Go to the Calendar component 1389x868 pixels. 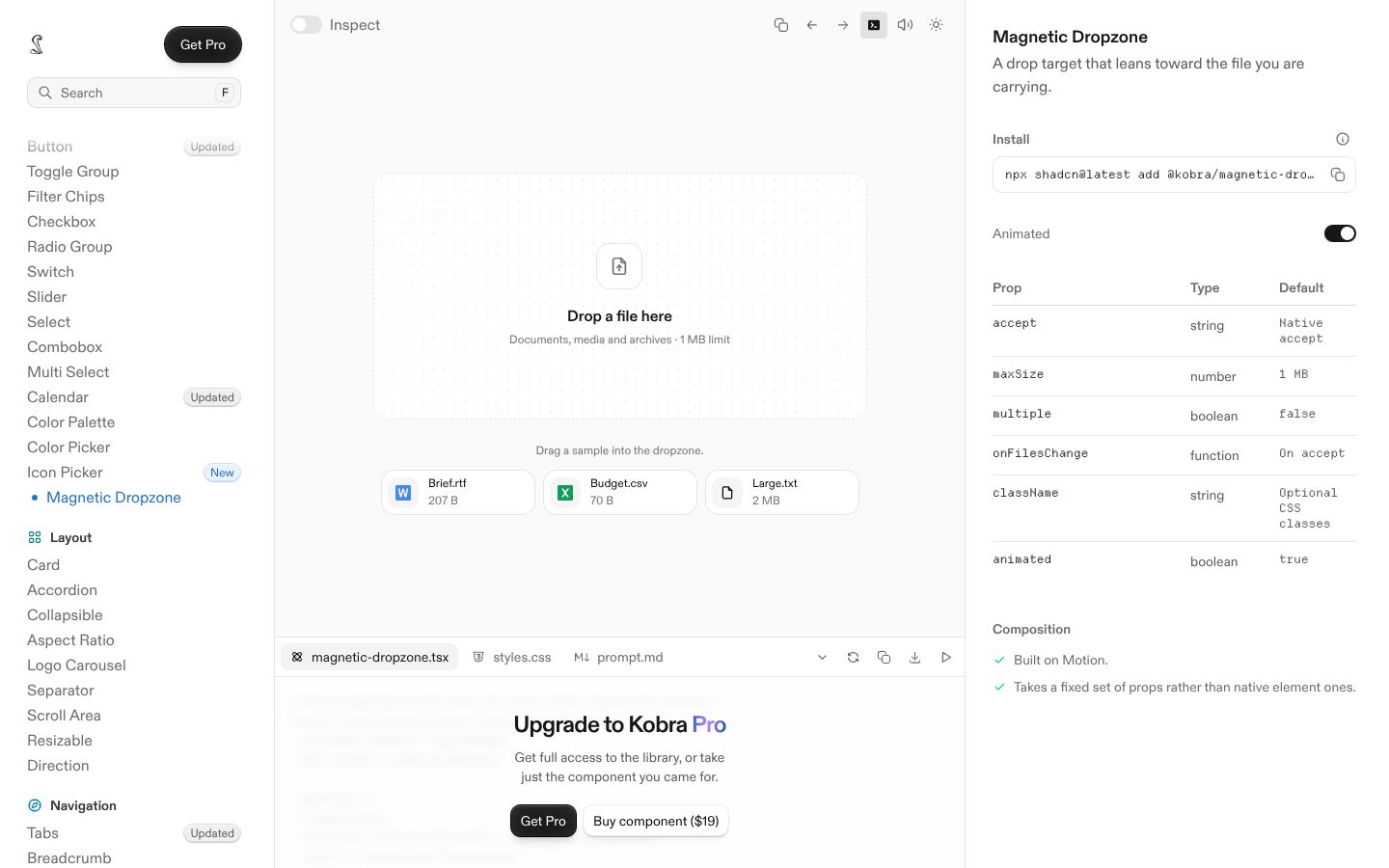[58, 397]
